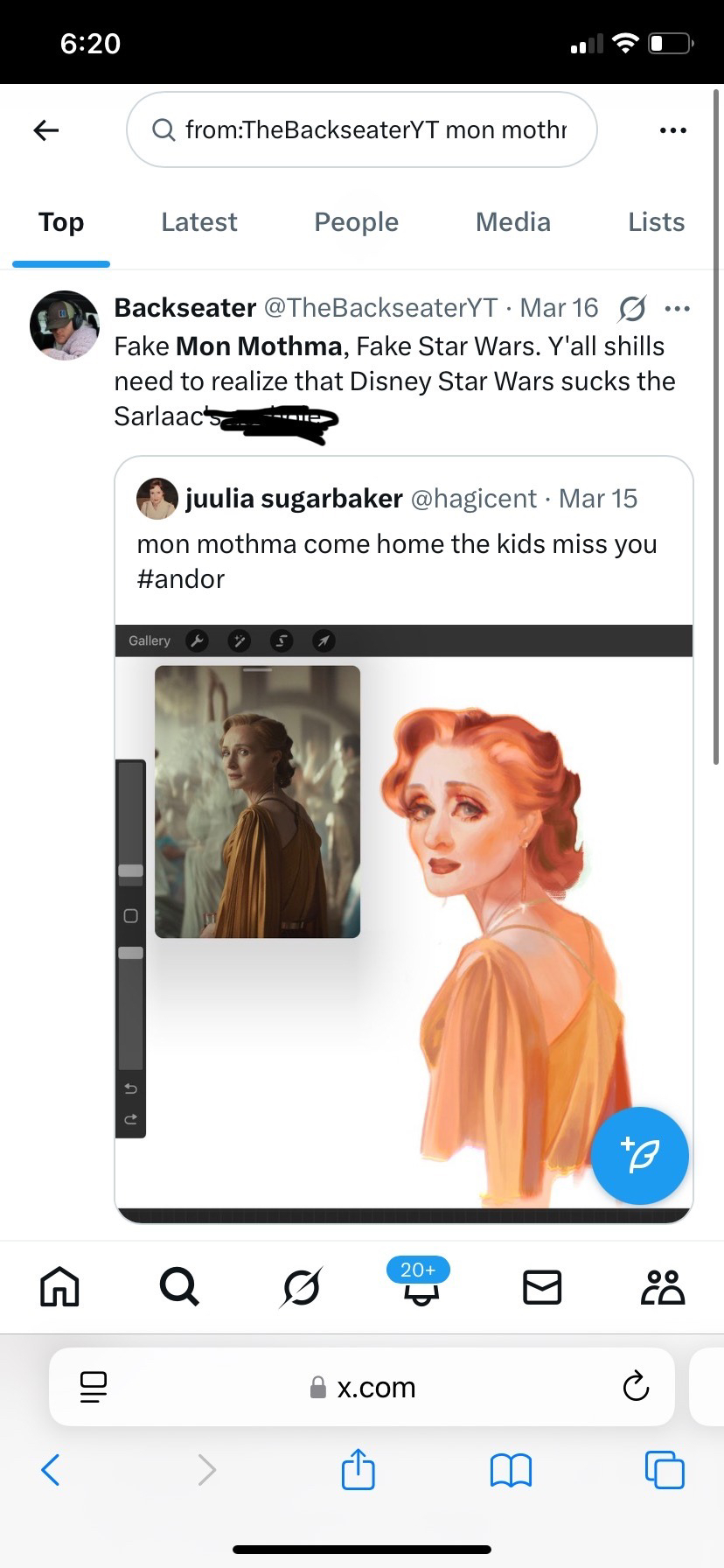Open the Communities people icon

663,1287
